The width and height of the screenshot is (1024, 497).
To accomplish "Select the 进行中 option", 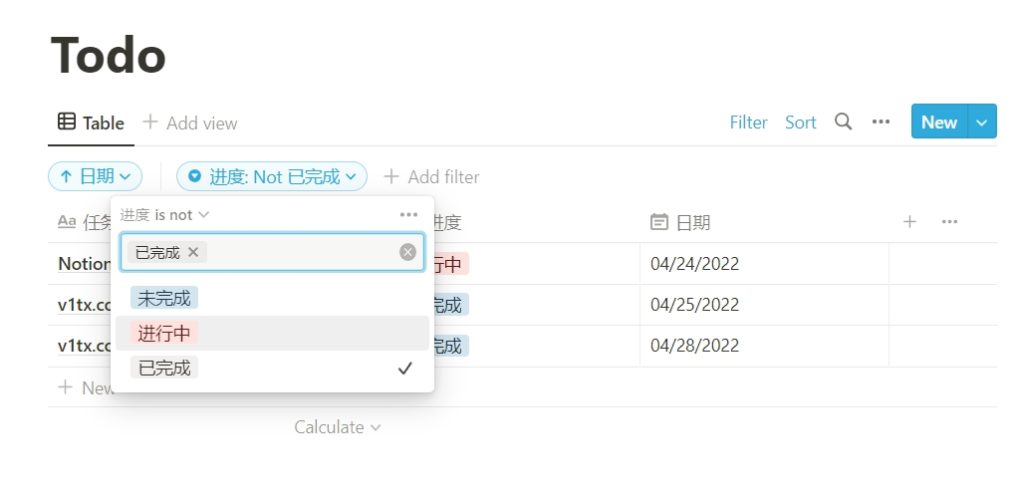I will coord(273,333).
